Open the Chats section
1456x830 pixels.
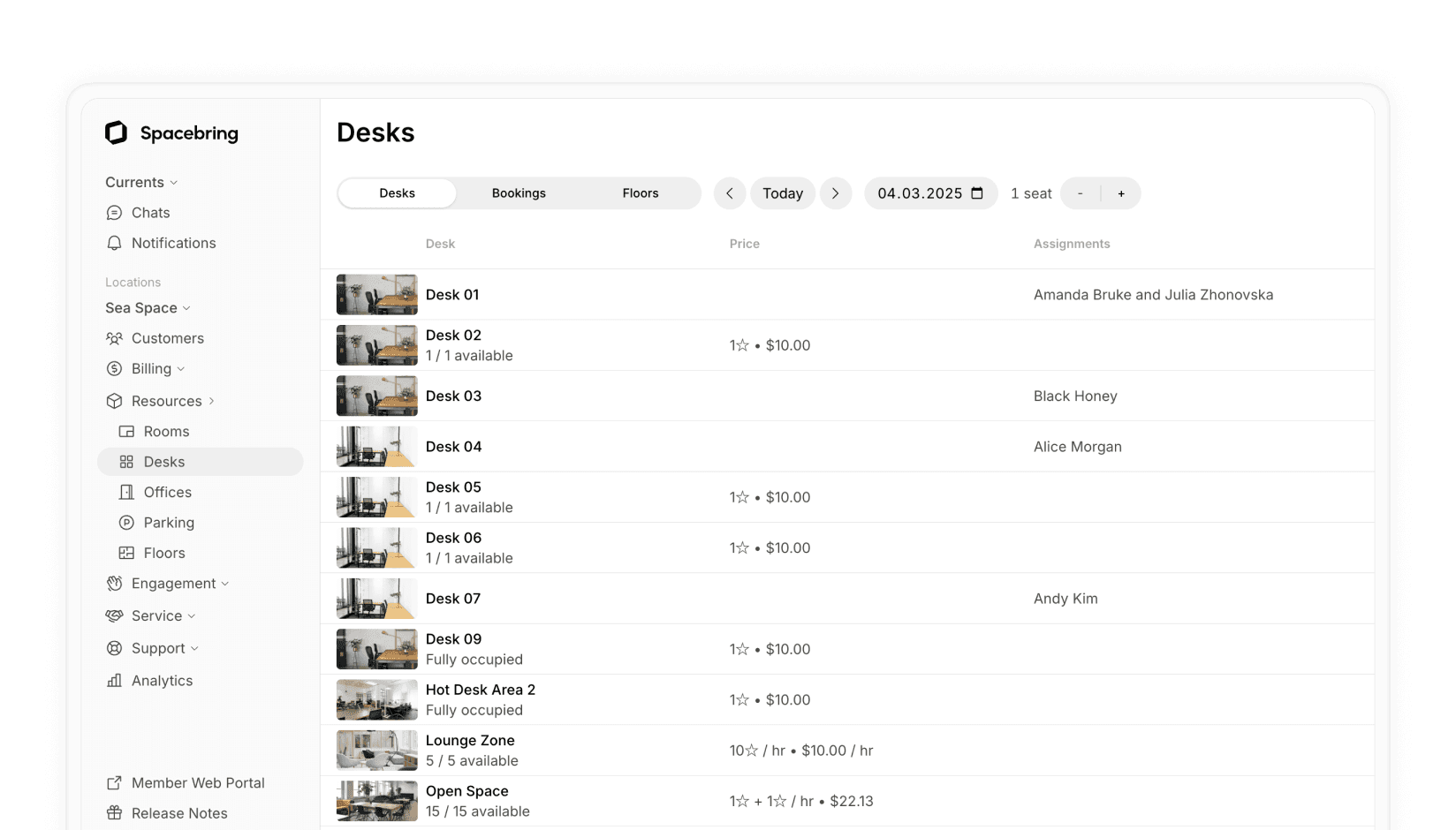tap(149, 213)
